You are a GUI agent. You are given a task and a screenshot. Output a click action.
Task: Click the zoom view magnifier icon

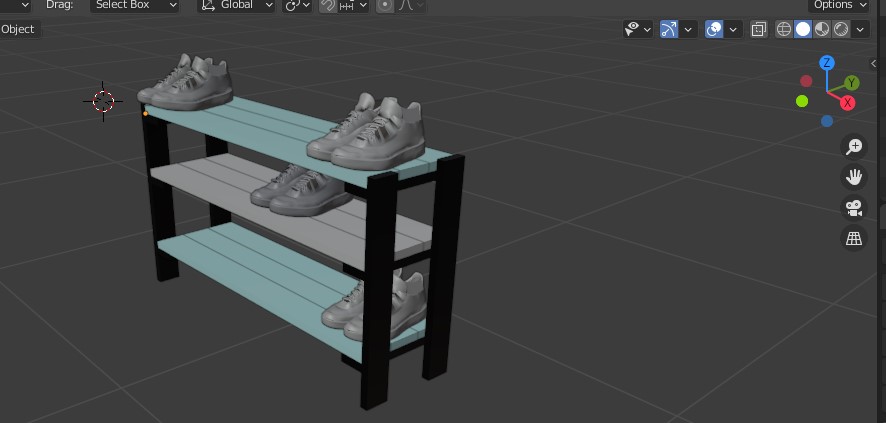pyautogui.click(x=854, y=146)
